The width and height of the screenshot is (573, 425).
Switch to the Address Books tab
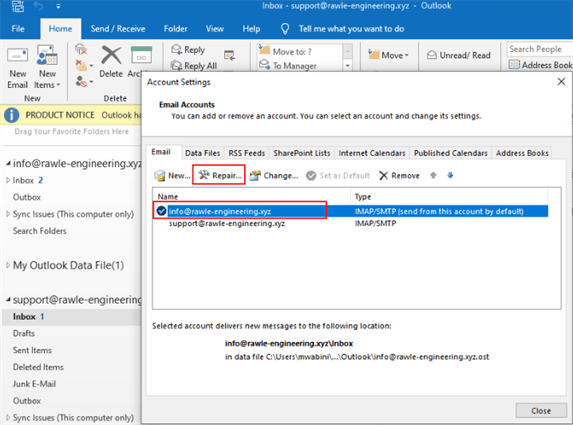point(522,153)
